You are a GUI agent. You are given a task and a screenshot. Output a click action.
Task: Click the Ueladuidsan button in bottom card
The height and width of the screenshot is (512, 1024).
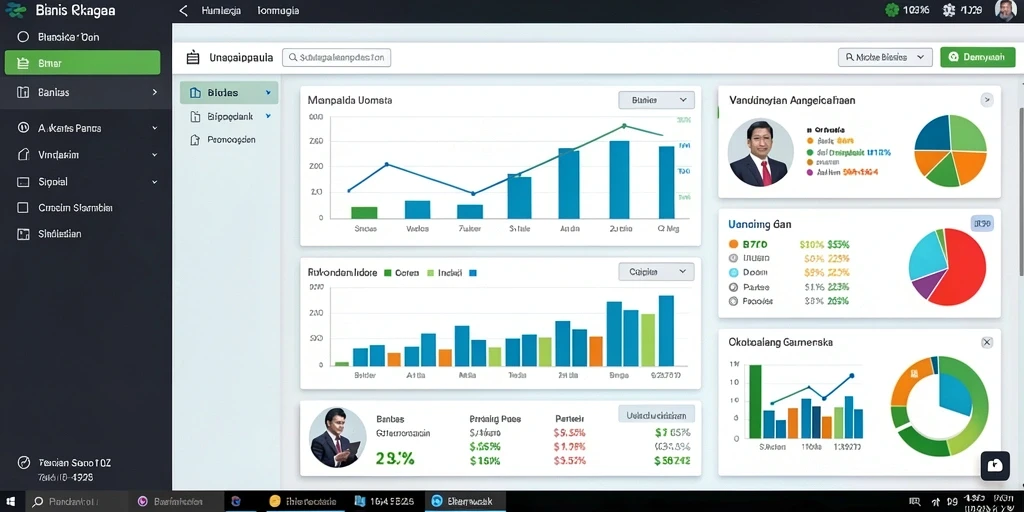[x=656, y=415]
